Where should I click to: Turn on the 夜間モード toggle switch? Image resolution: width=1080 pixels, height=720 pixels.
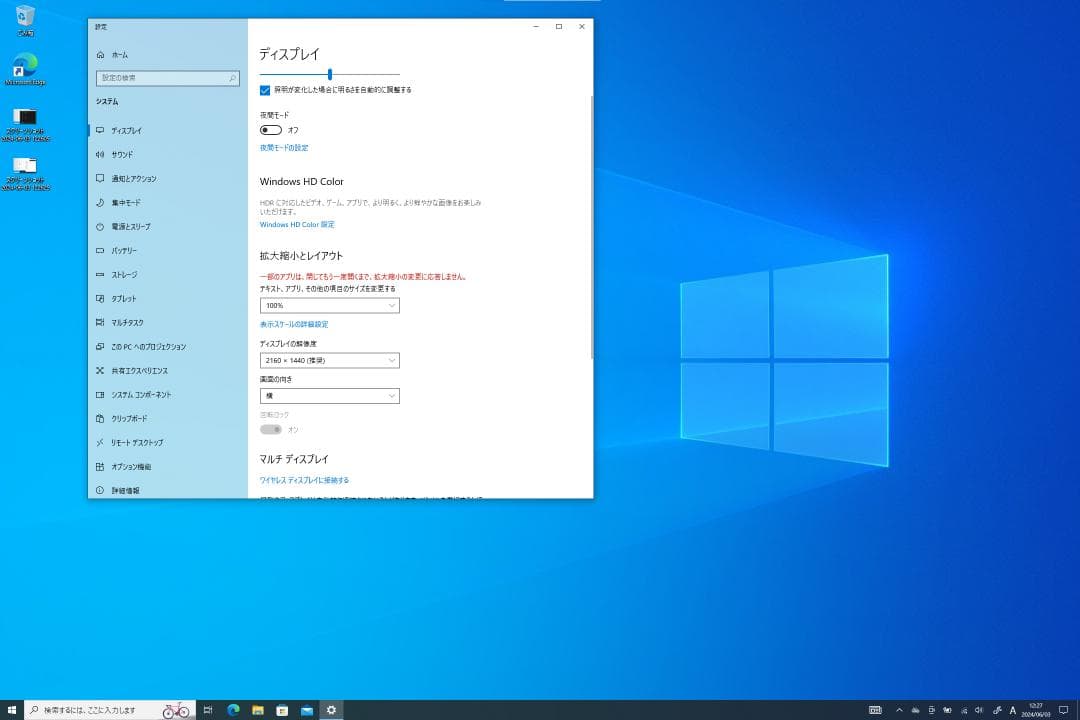pyautogui.click(x=271, y=130)
